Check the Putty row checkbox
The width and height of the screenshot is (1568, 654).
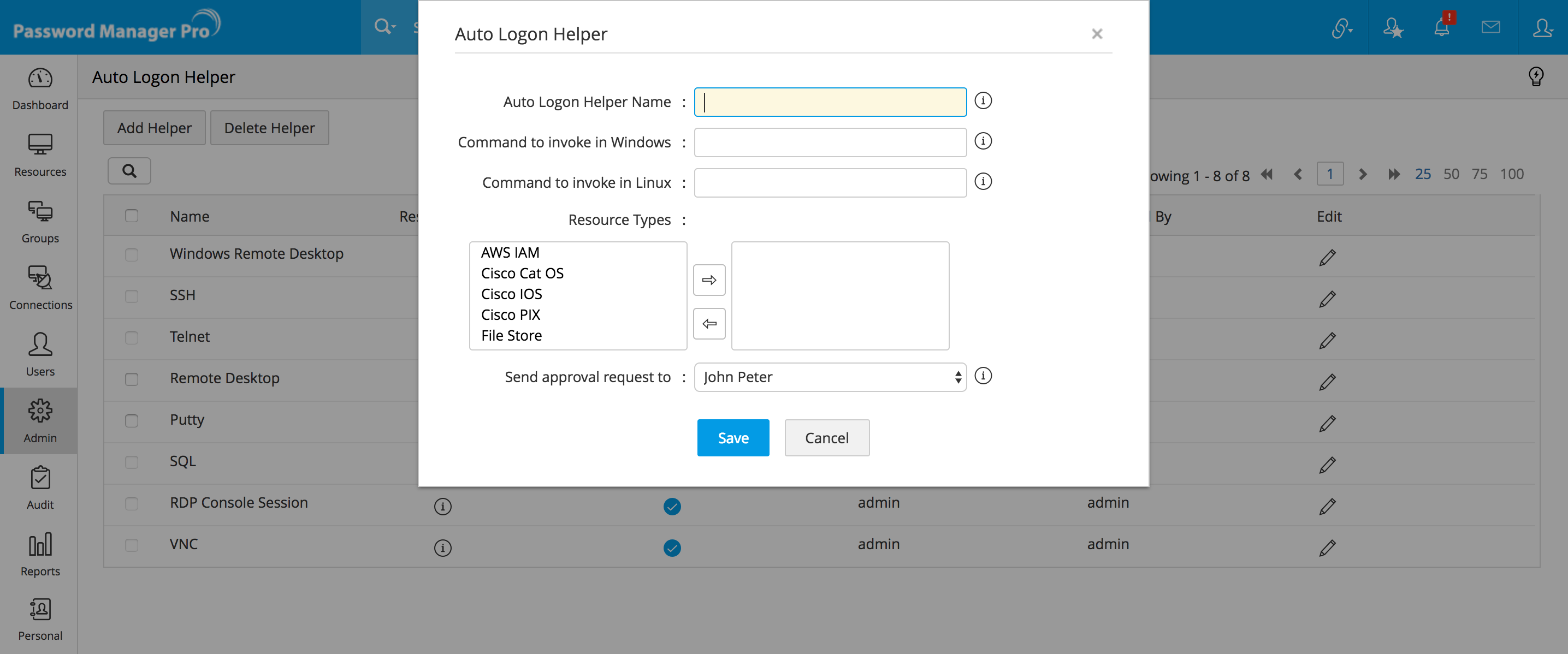click(132, 420)
